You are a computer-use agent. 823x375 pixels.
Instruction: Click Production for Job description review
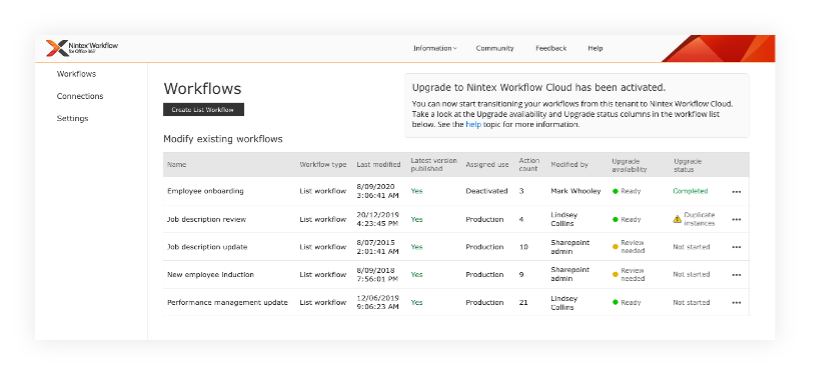click(484, 220)
